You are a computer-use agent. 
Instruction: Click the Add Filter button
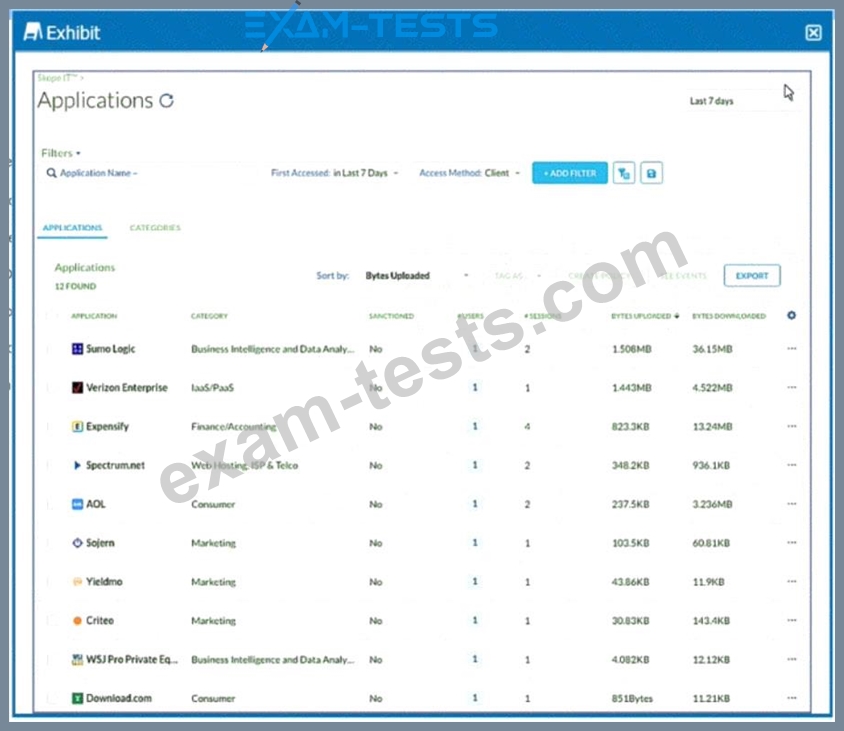click(x=569, y=173)
